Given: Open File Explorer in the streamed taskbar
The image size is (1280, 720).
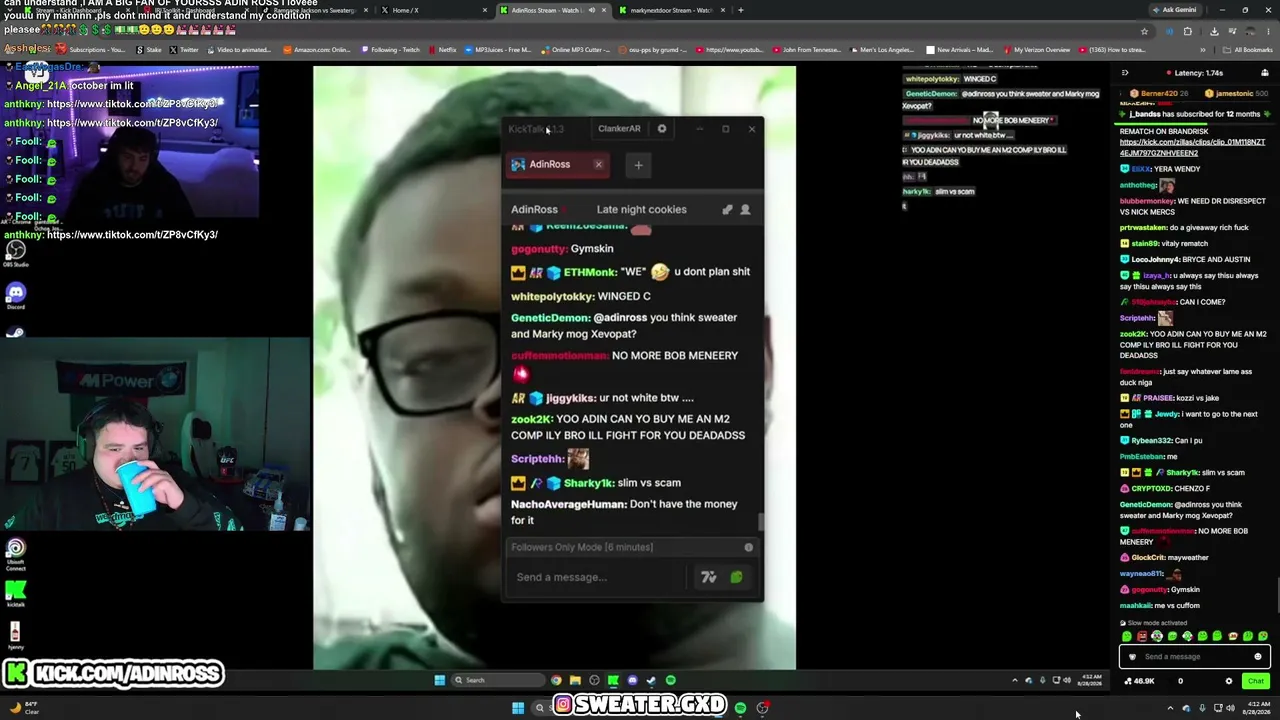Looking at the screenshot, I should (x=575, y=680).
